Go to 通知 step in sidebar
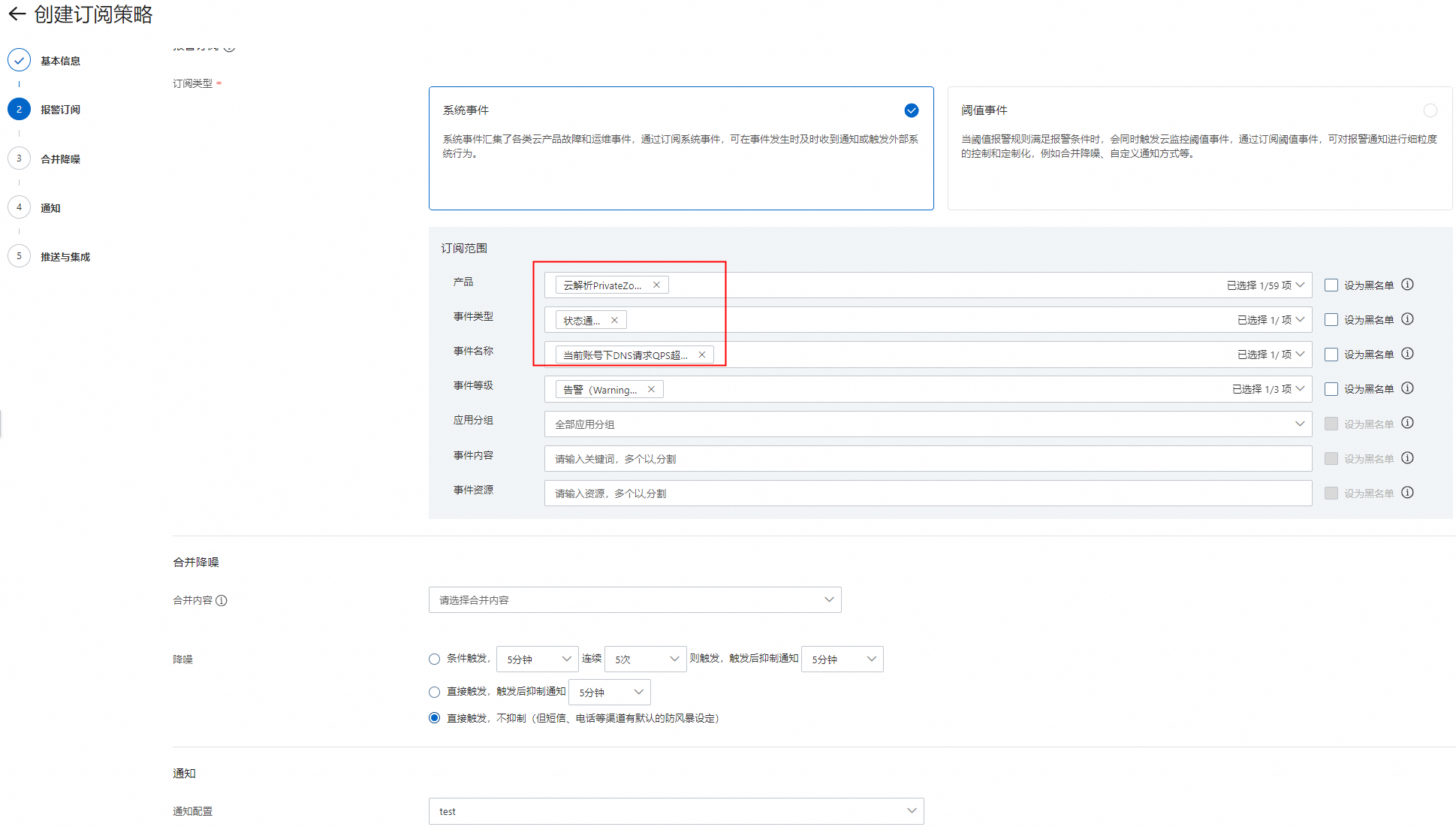The width and height of the screenshot is (1456, 830). click(x=50, y=208)
